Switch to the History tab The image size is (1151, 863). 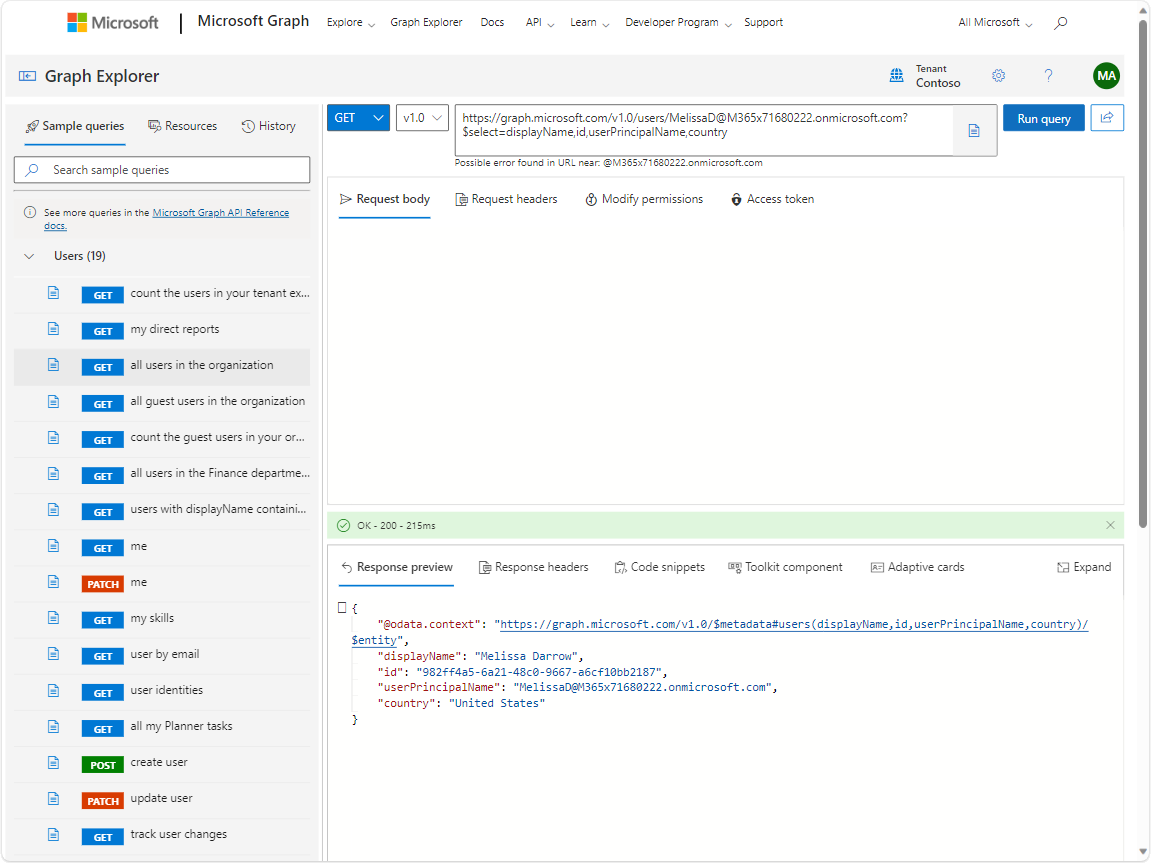pyautogui.click(x=269, y=126)
